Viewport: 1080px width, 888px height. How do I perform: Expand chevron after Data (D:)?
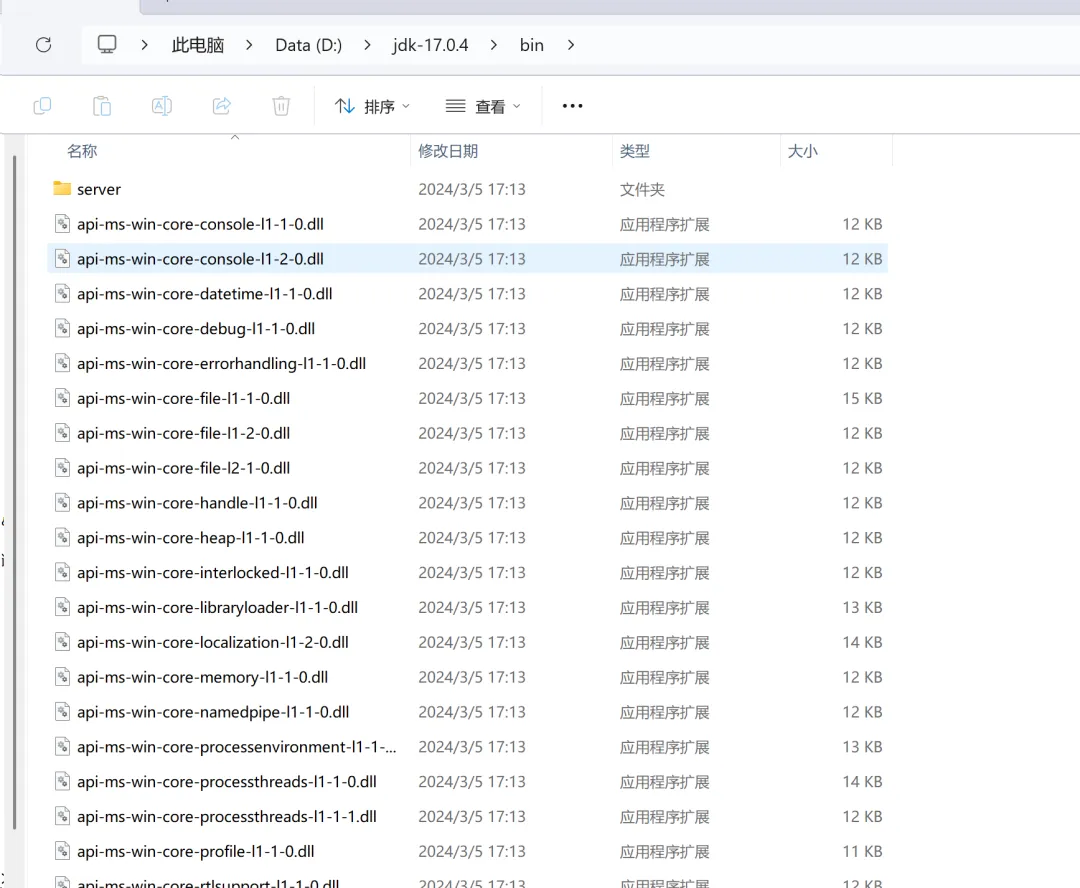[367, 45]
